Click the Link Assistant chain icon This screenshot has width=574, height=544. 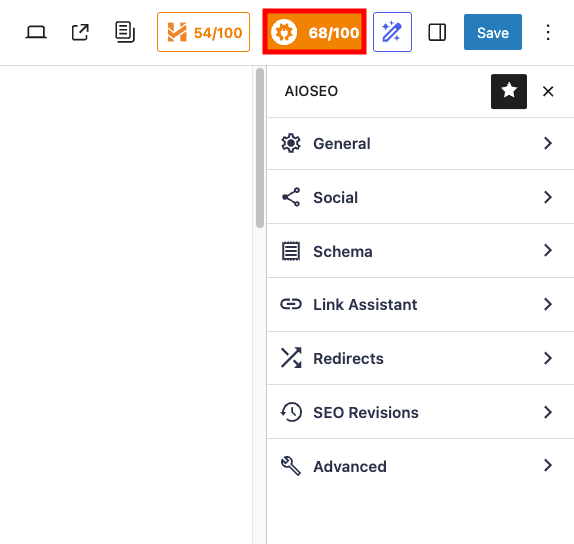[291, 304]
